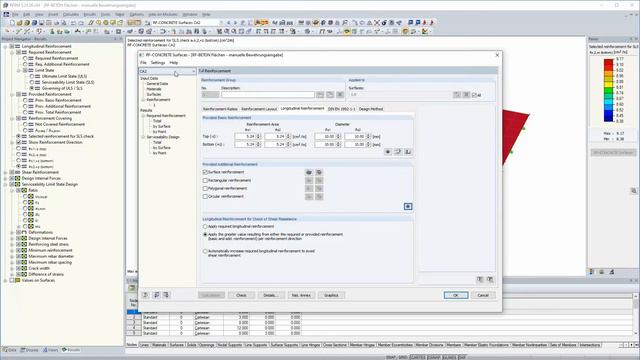Collapse the Required Reinforcement node in dialog tree

click(143, 116)
